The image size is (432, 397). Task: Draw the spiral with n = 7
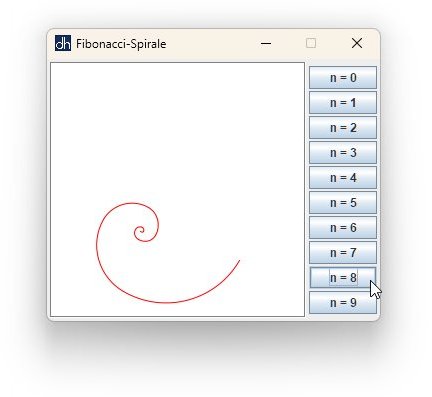343,253
